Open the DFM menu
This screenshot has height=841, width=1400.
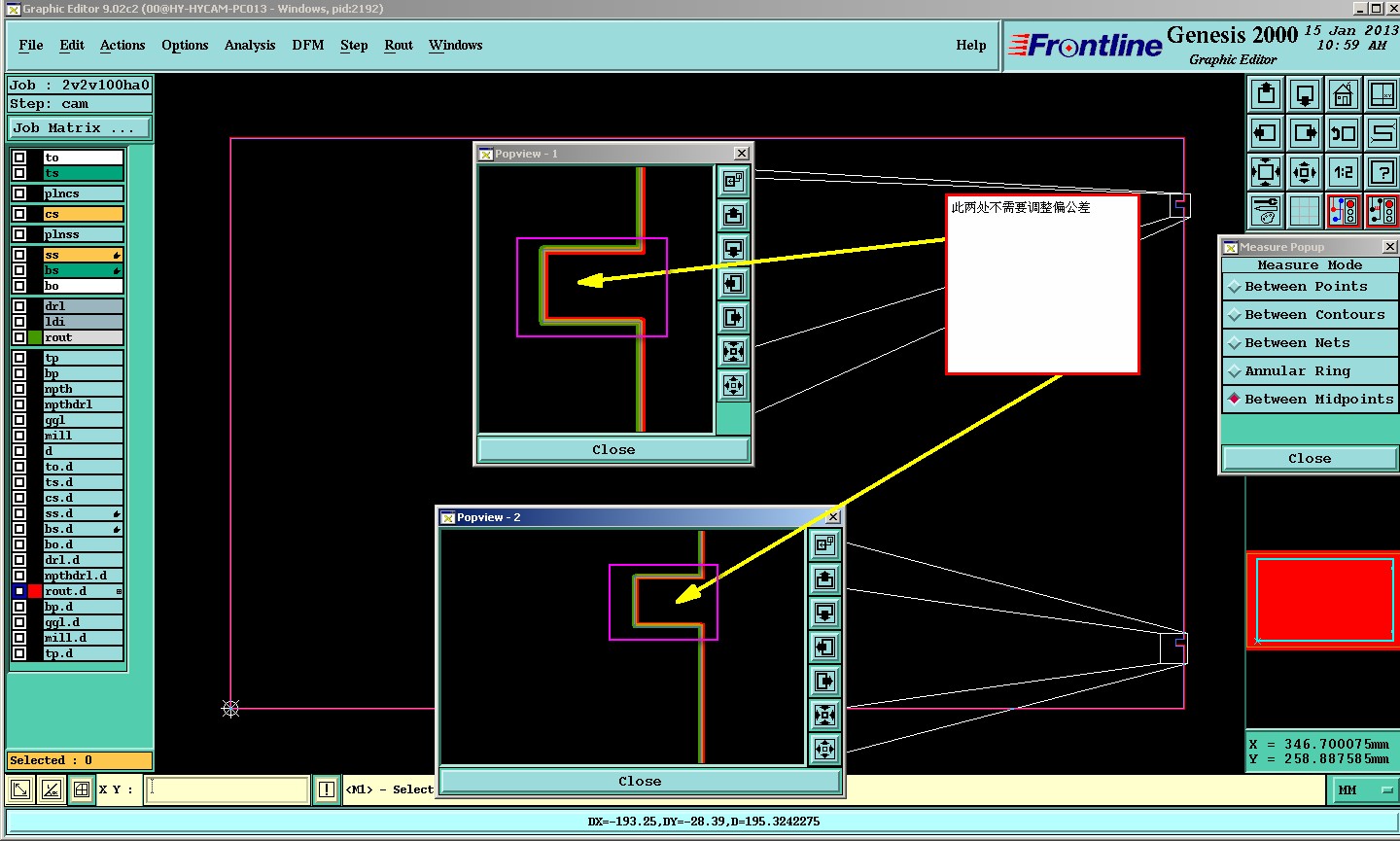[308, 45]
